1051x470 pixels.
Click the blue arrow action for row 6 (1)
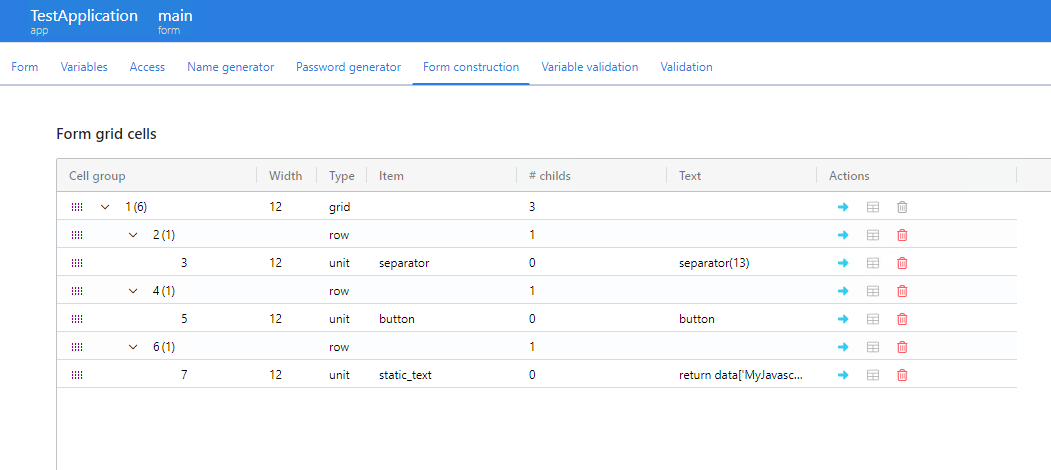tap(843, 347)
